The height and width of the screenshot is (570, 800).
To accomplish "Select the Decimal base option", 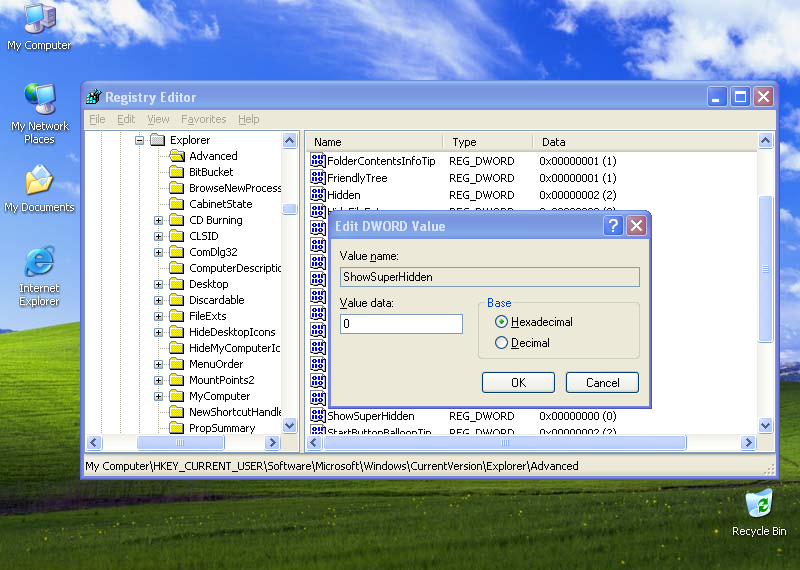I will point(501,342).
